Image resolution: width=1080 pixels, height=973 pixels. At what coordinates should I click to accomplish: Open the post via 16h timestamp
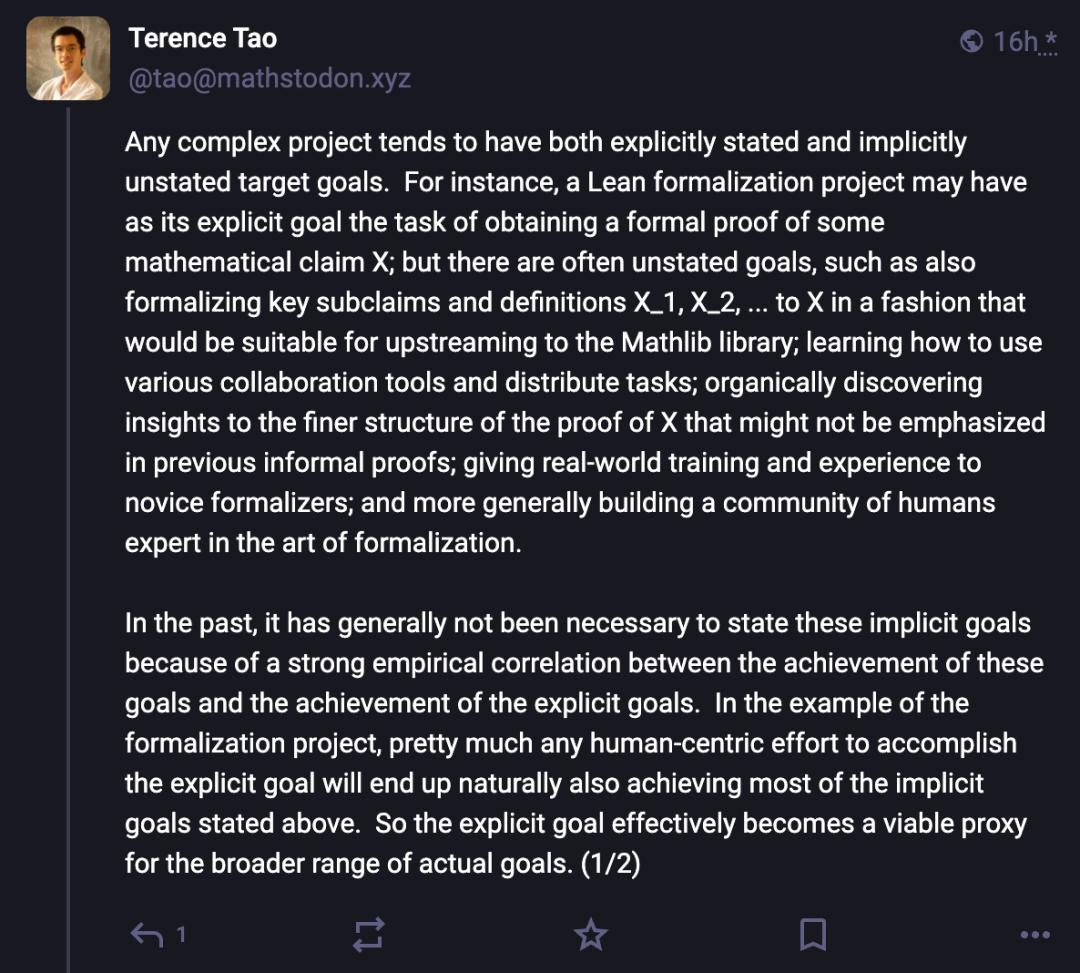pyautogui.click(x=1015, y=41)
